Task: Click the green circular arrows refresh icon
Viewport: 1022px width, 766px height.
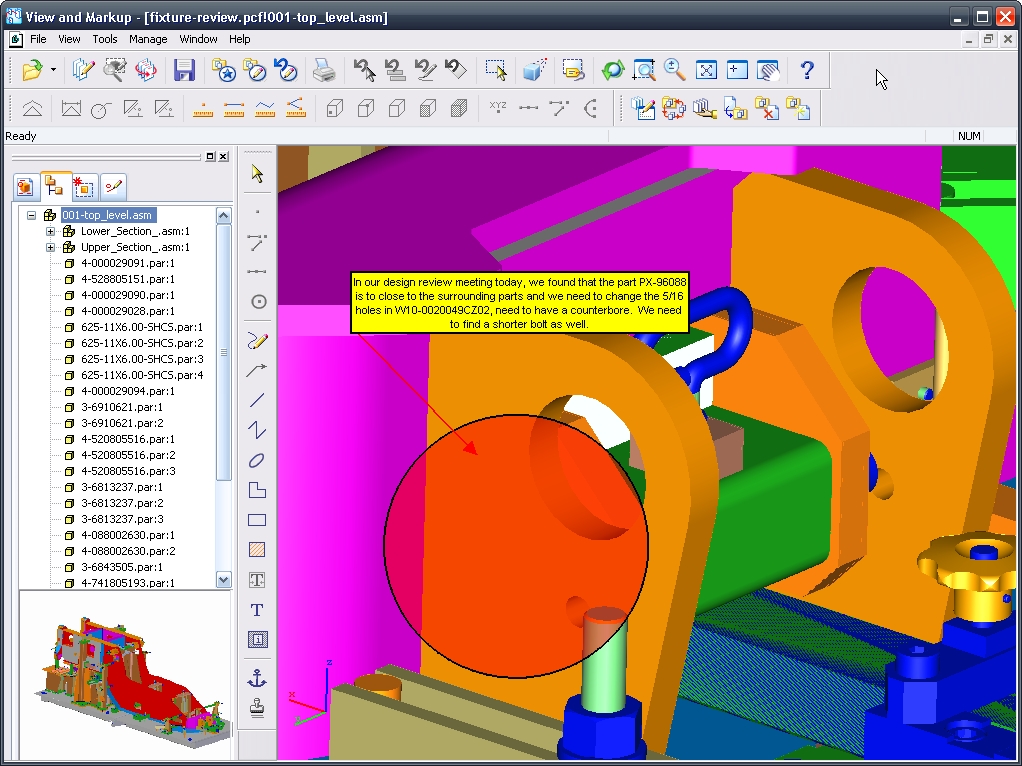Action: tap(613, 70)
